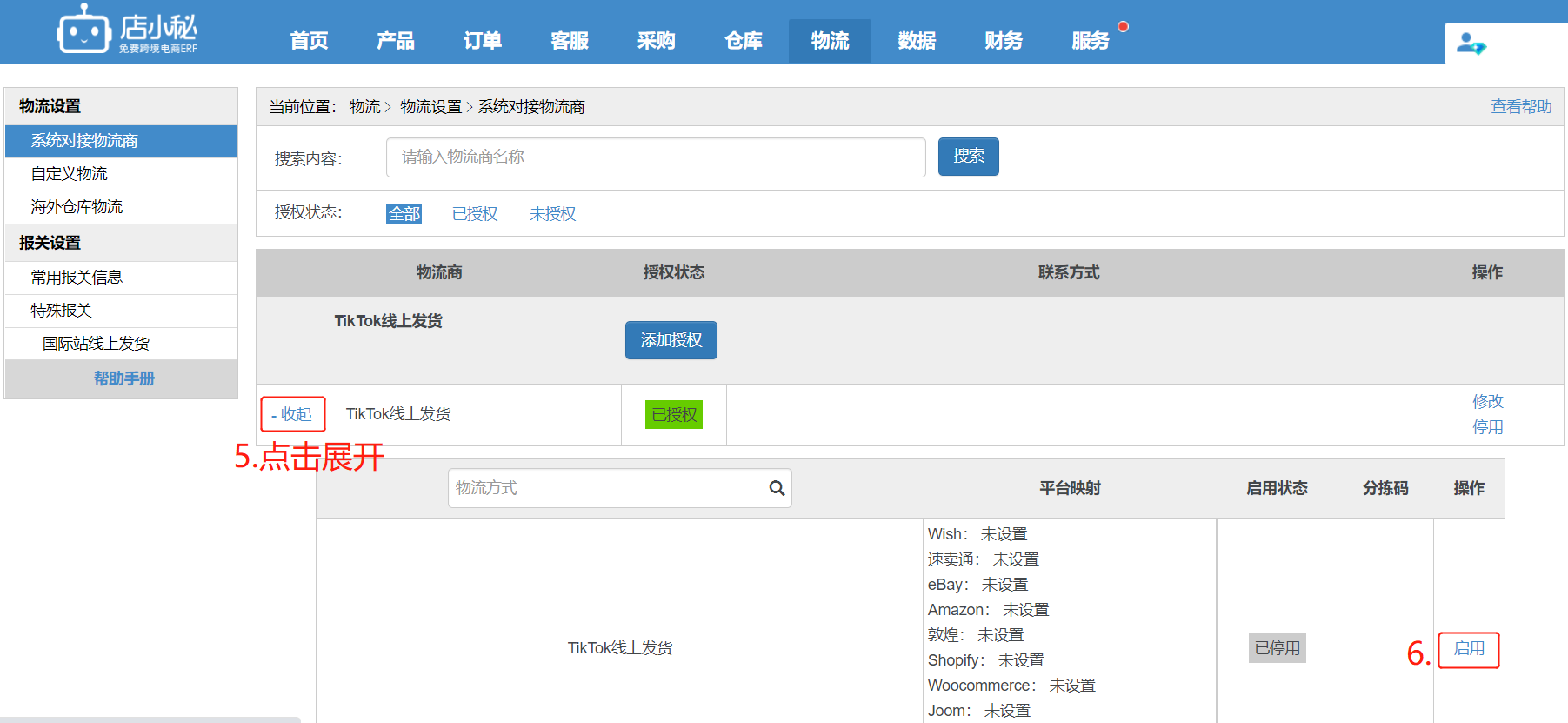The width and height of the screenshot is (1568, 723).
Task: Click the 速卖通: 未设置 mapping text
Action: 984,559
